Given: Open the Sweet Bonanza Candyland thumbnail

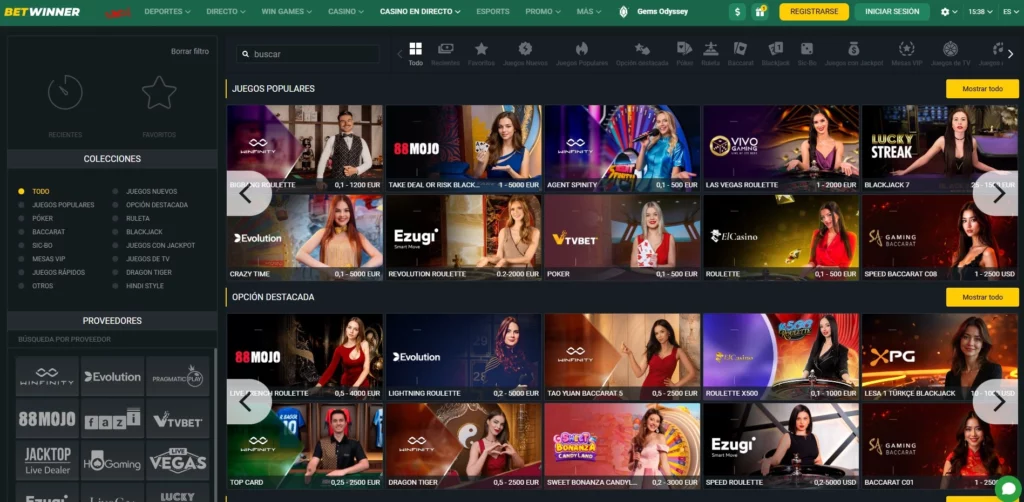Looking at the screenshot, I should point(622,446).
